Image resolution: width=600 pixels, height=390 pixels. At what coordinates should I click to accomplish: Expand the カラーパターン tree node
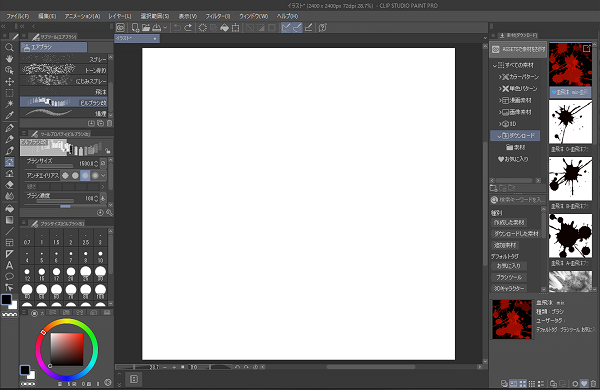[500, 77]
